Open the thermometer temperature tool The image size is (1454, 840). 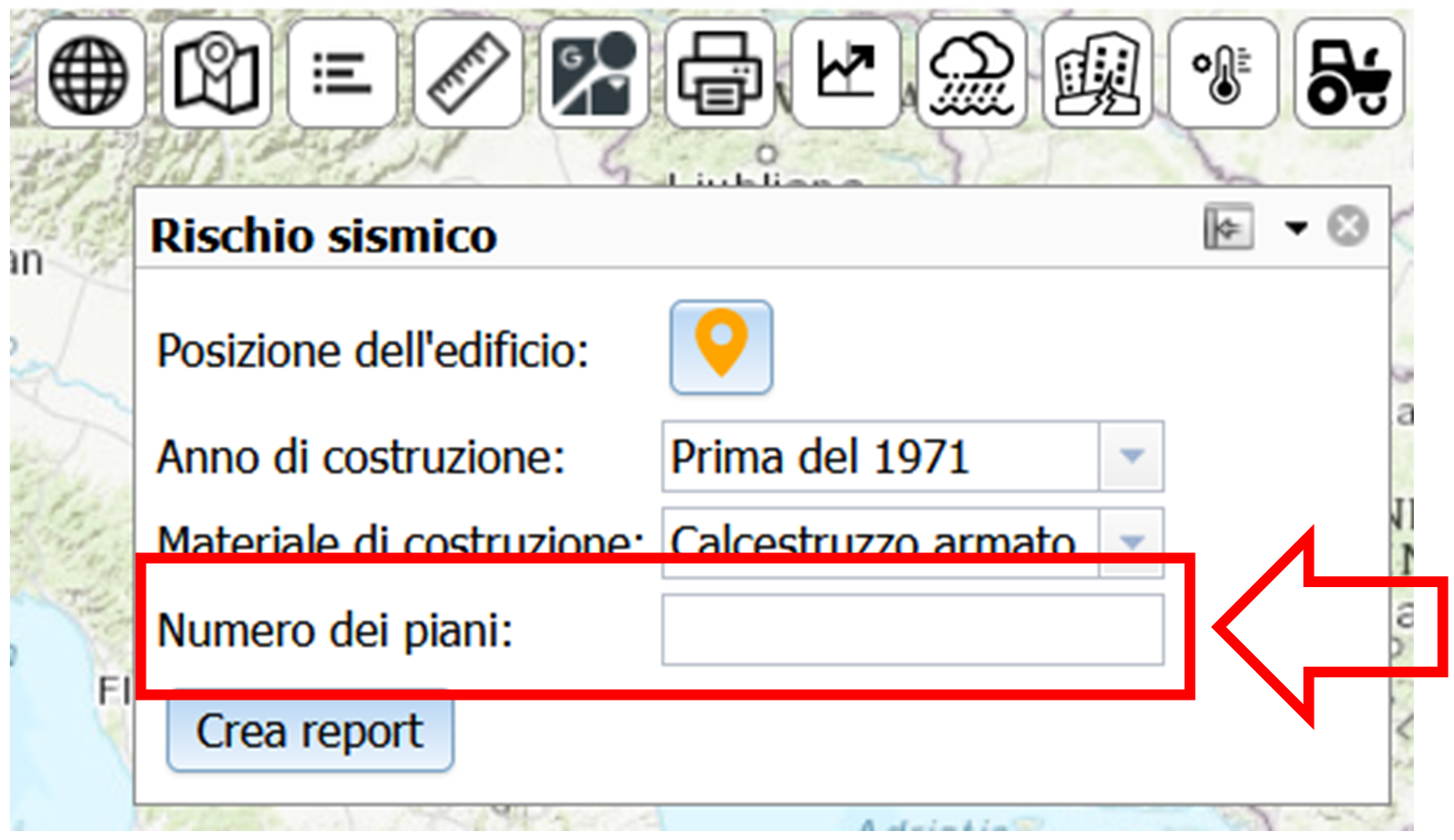coord(1223,73)
